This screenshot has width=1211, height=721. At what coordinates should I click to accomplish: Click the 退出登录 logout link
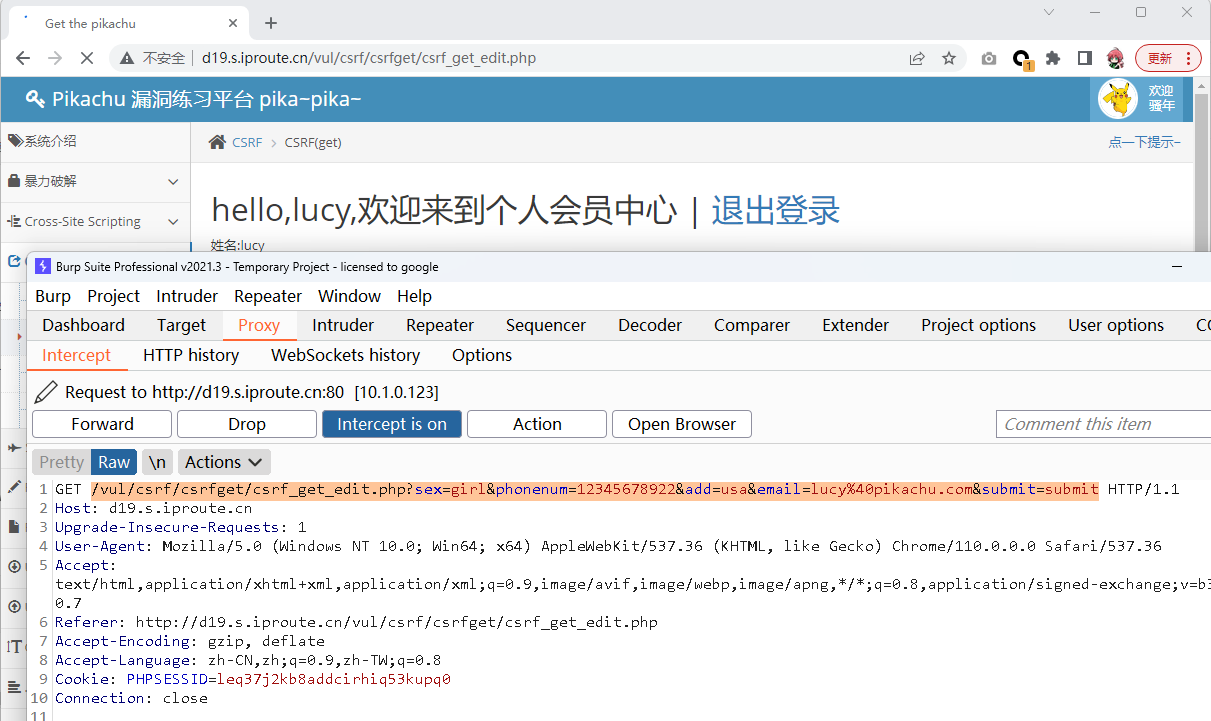coord(775,210)
